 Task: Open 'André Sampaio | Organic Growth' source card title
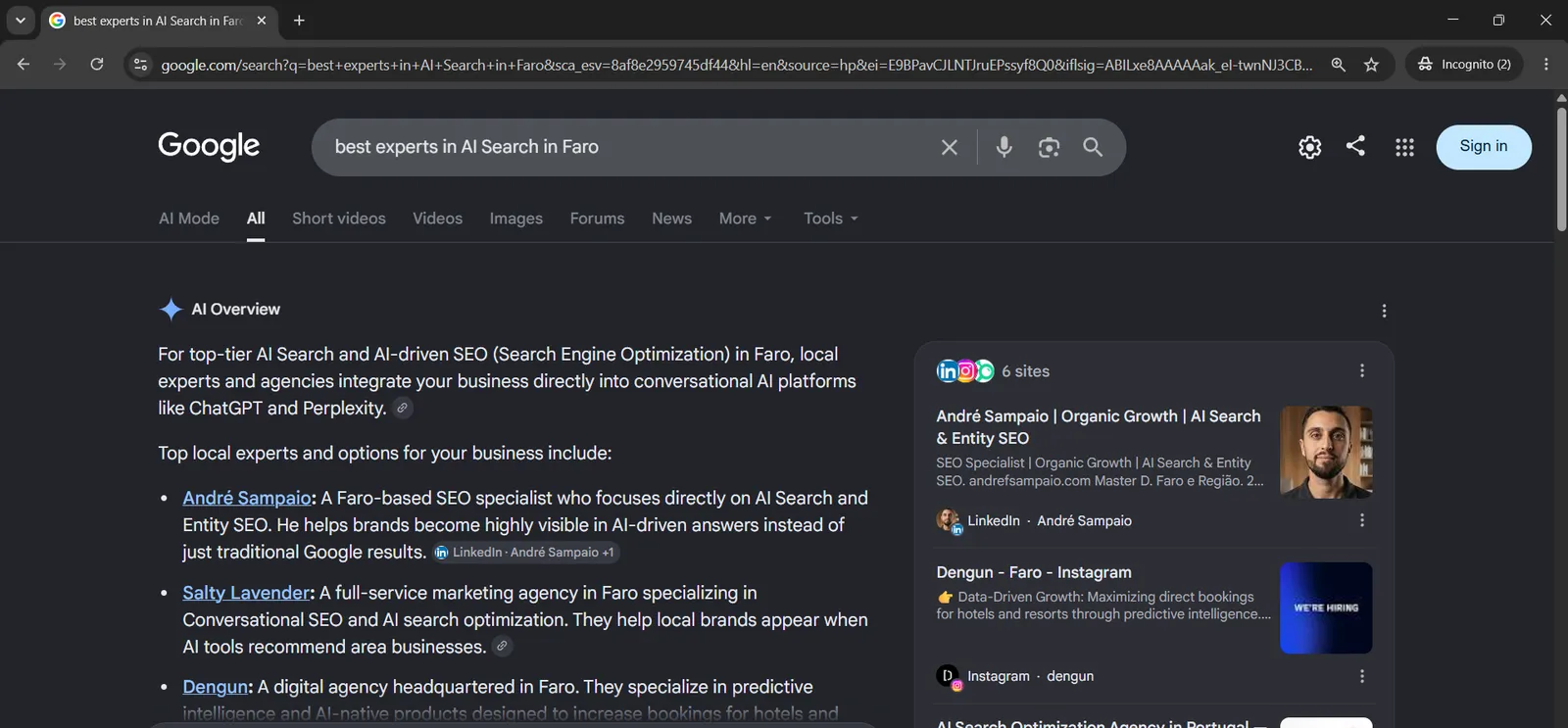[x=1099, y=427]
